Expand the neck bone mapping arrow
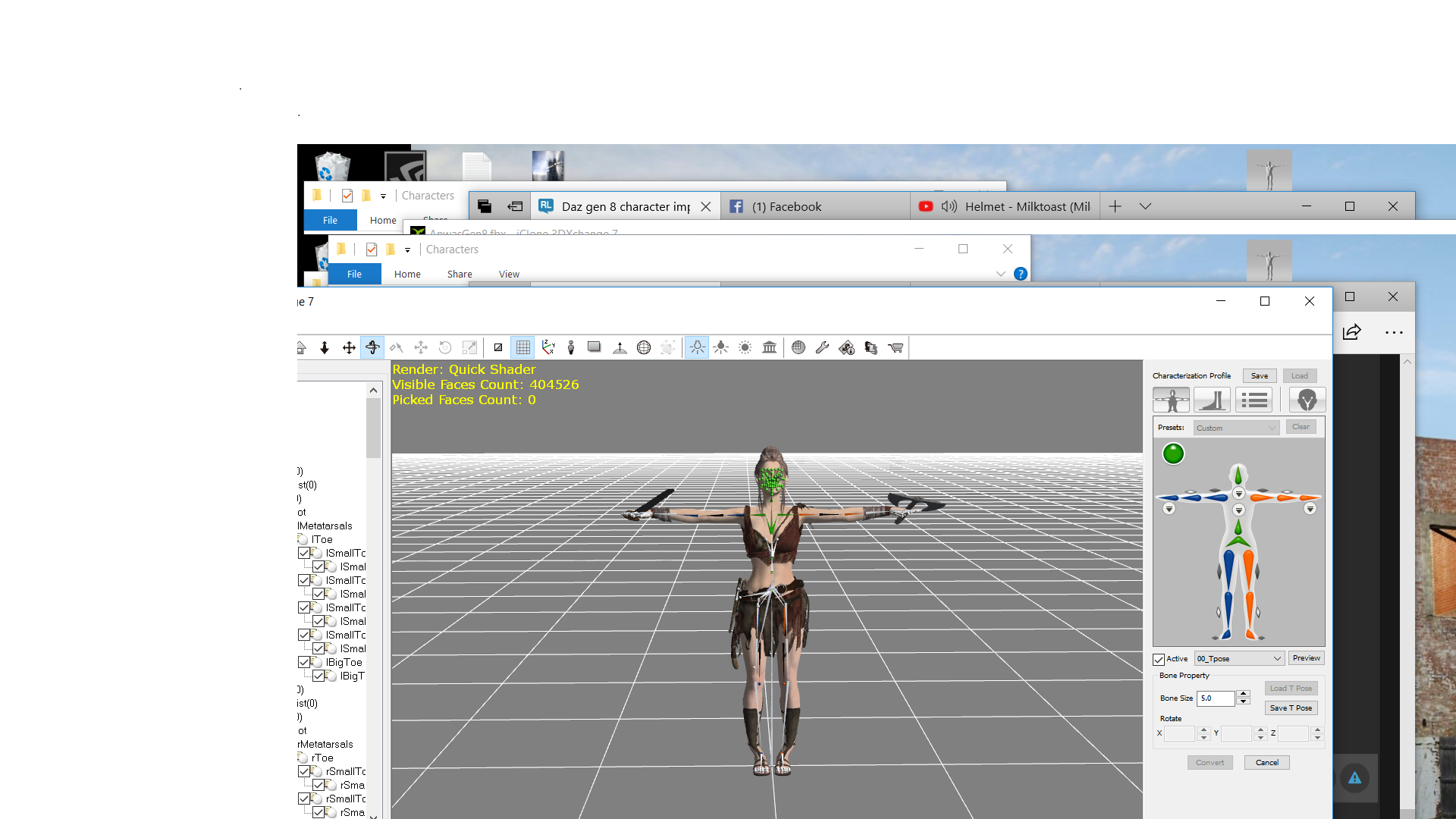 [1238, 494]
